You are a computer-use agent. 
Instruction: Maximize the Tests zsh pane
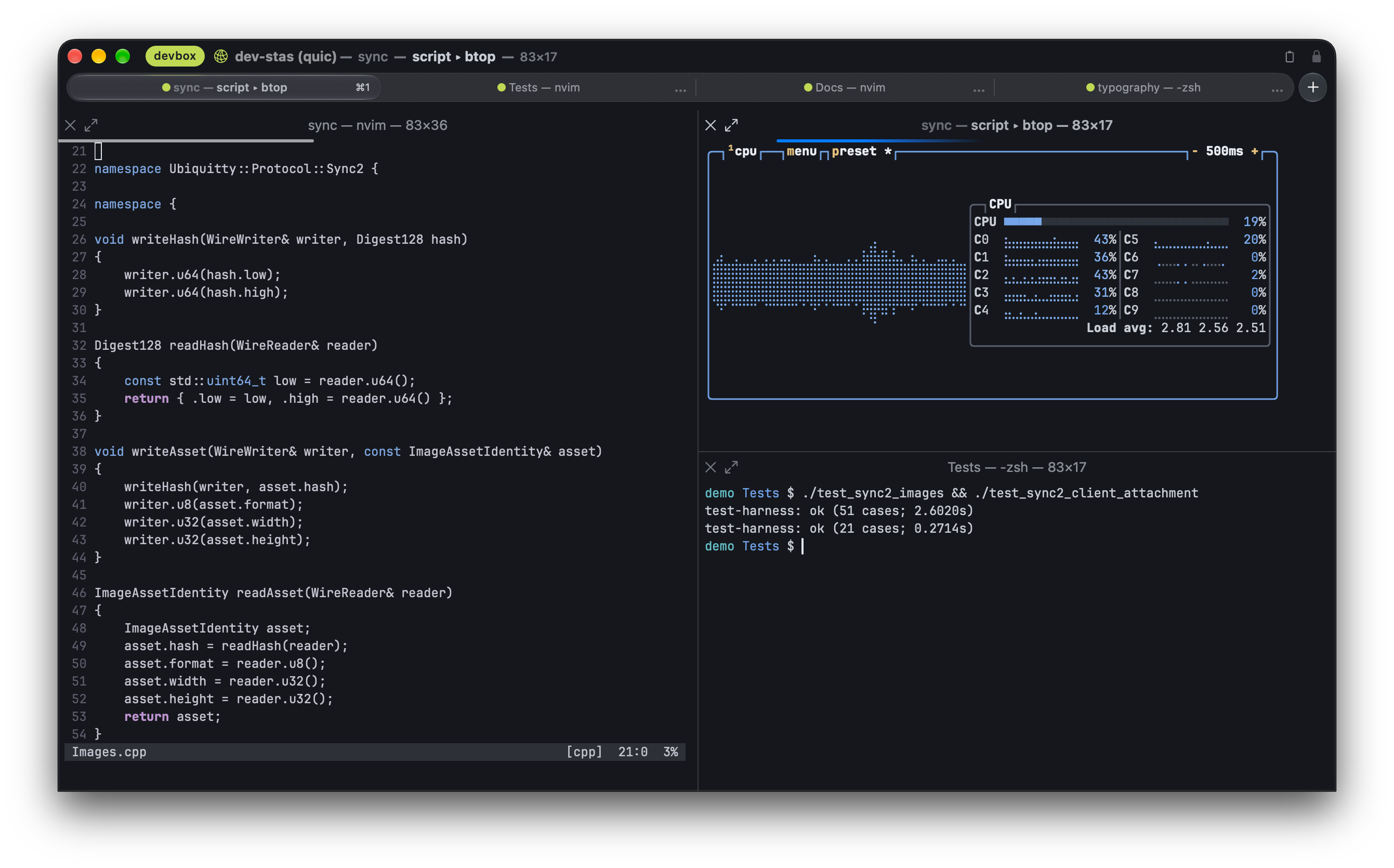click(731, 467)
